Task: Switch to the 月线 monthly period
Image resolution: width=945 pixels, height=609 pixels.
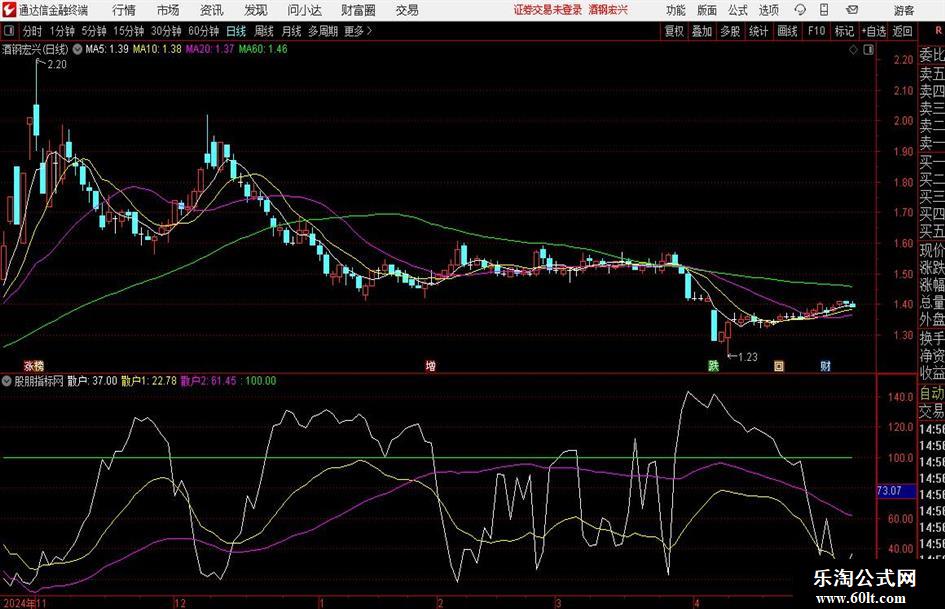Action: click(292, 31)
